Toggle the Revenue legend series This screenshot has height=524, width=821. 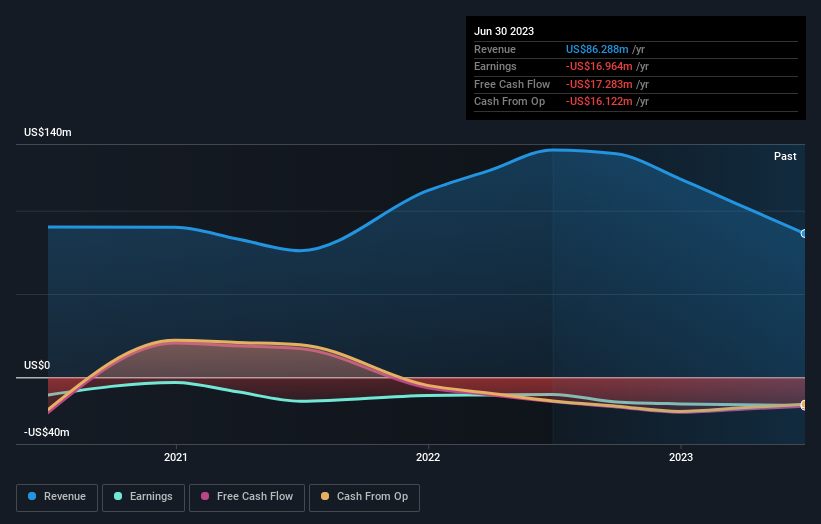57,497
